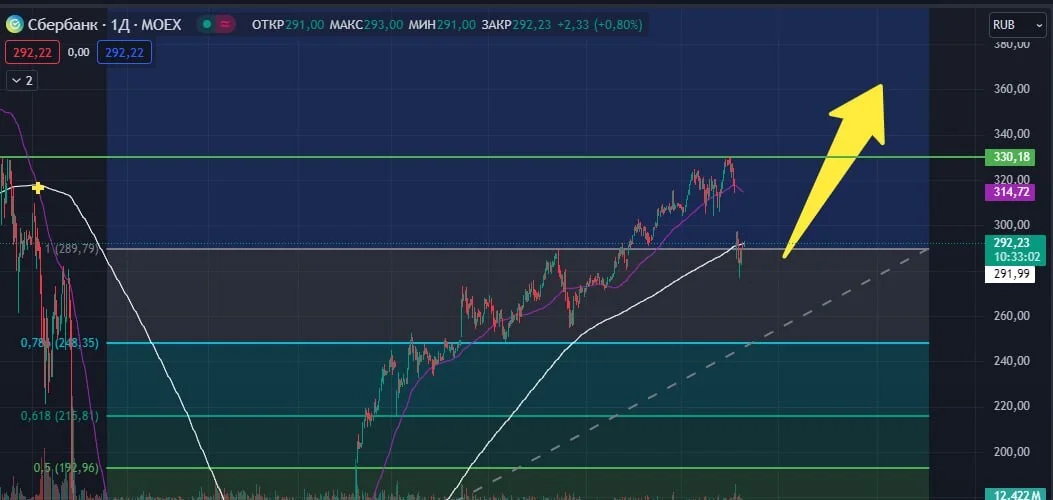Click the ЗАКР 292,23 close value
The height and width of the screenshot is (500, 1053).
coord(516,25)
